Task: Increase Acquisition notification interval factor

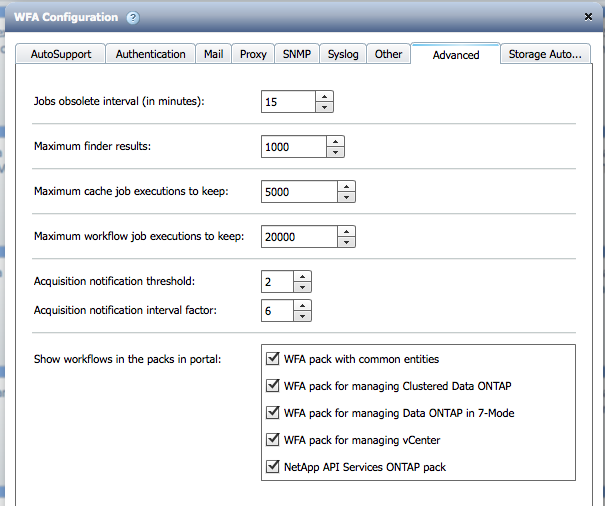Action: (x=302, y=305)
